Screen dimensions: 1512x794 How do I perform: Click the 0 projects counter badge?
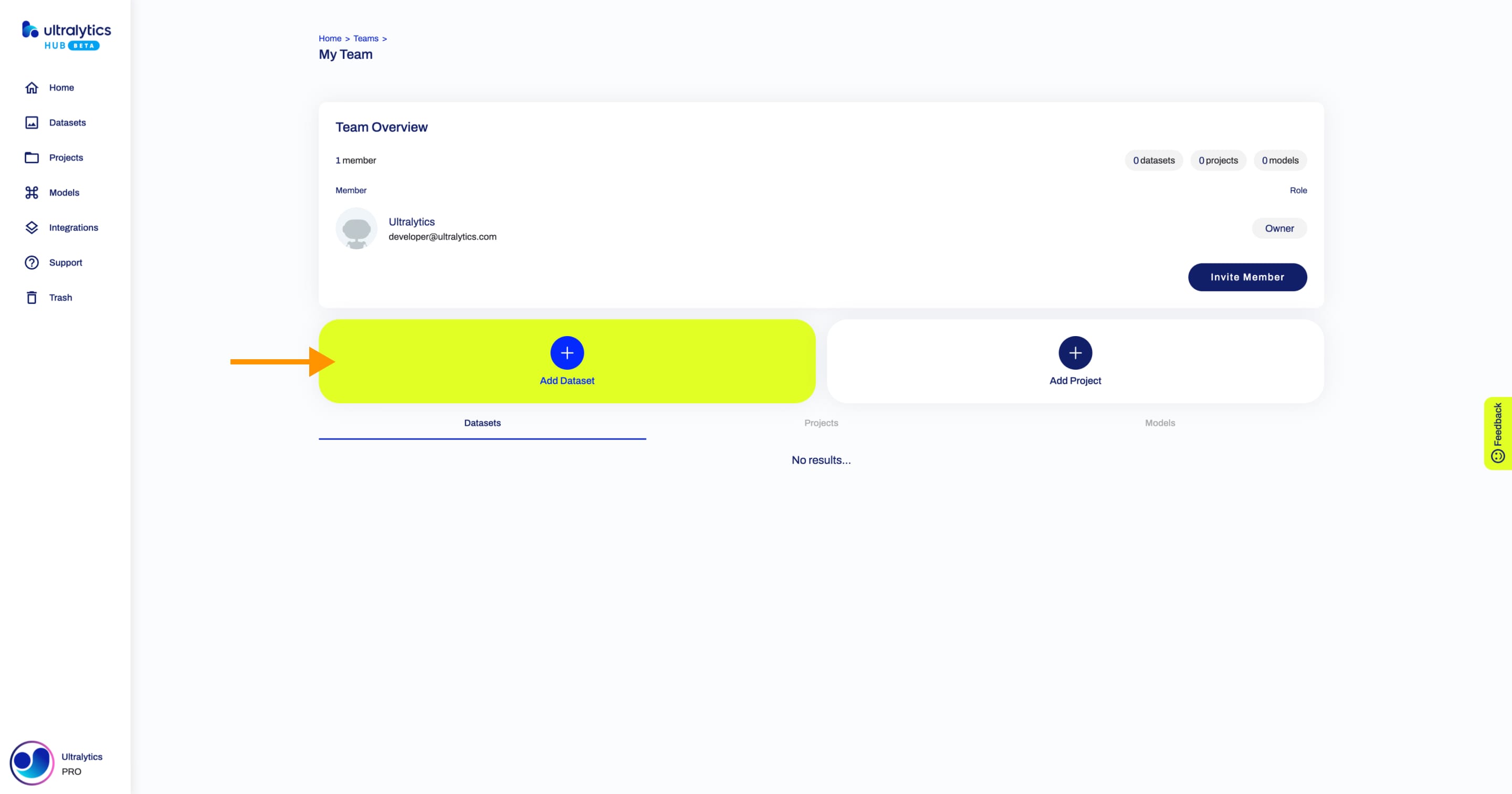click(1218, 160)
